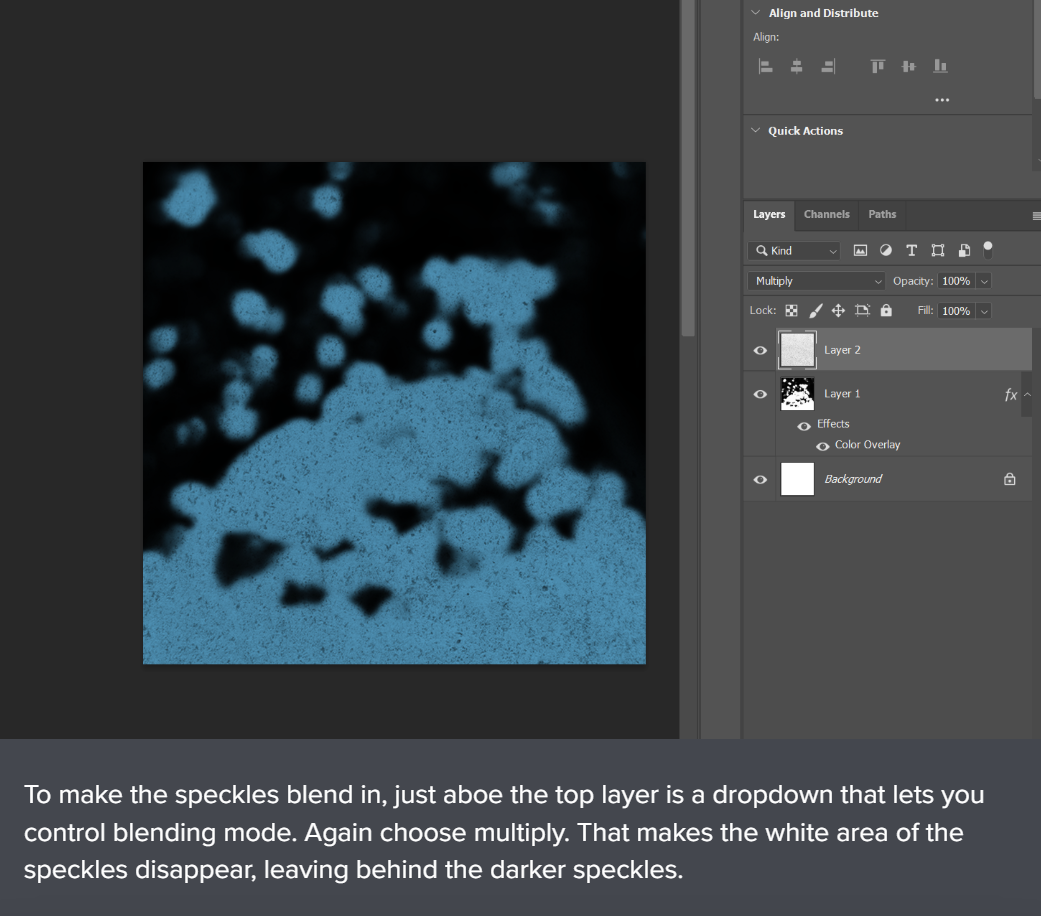Prevent artboard auto-nesting lock icon

[862, 311]
